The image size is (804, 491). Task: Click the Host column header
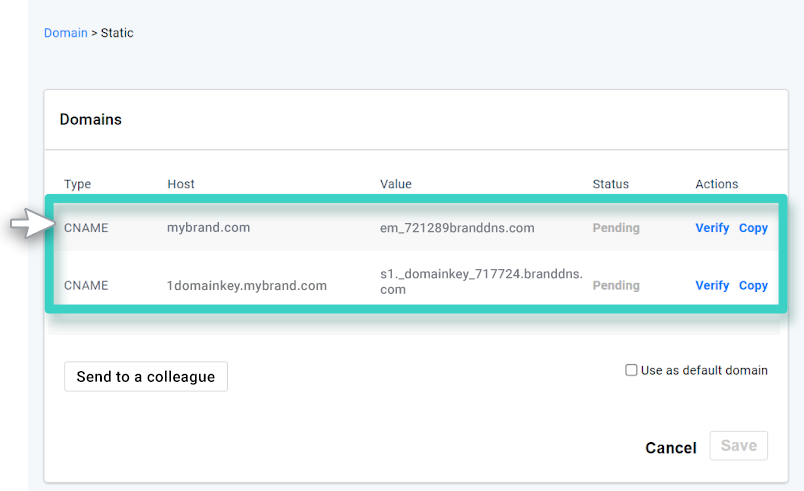click(x=181, y=184)
